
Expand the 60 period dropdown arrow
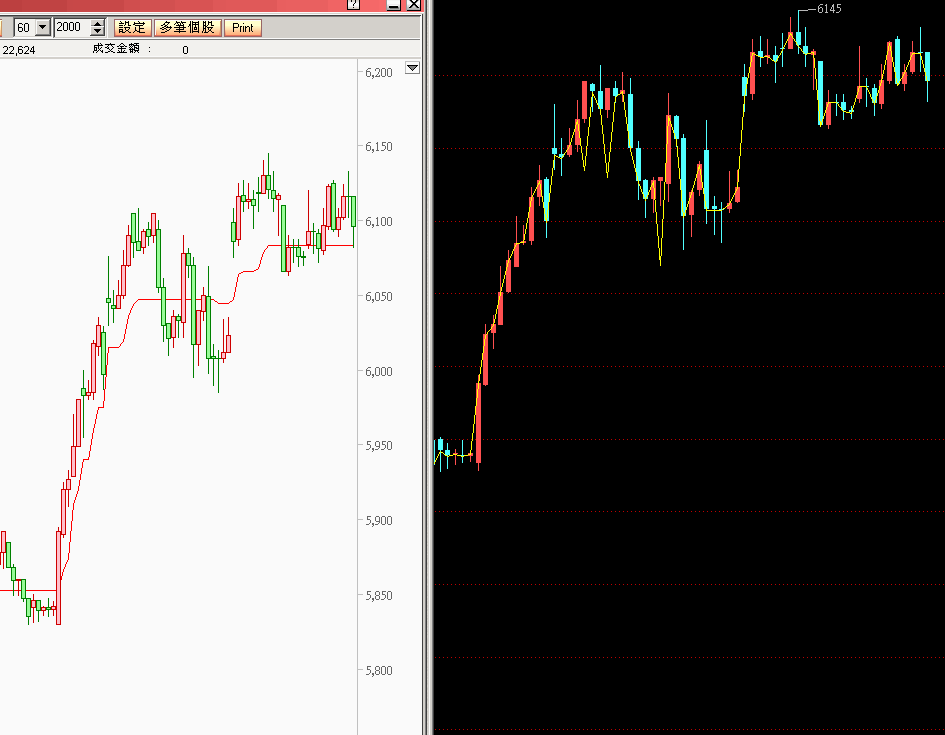[x=42, y=28]
